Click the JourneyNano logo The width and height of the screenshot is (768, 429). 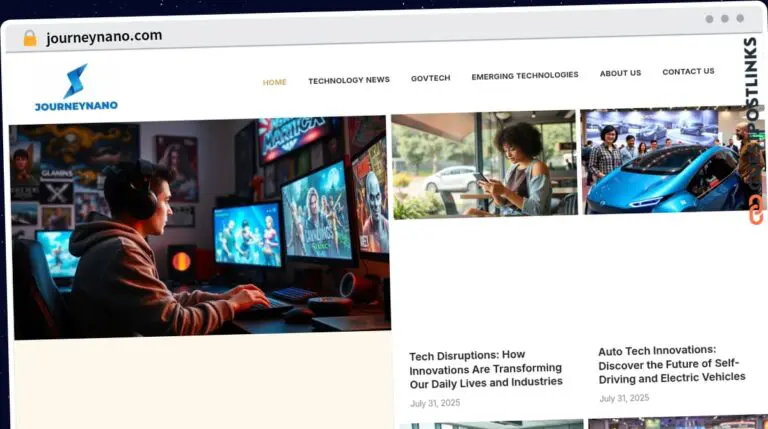[x=76, y=88]
